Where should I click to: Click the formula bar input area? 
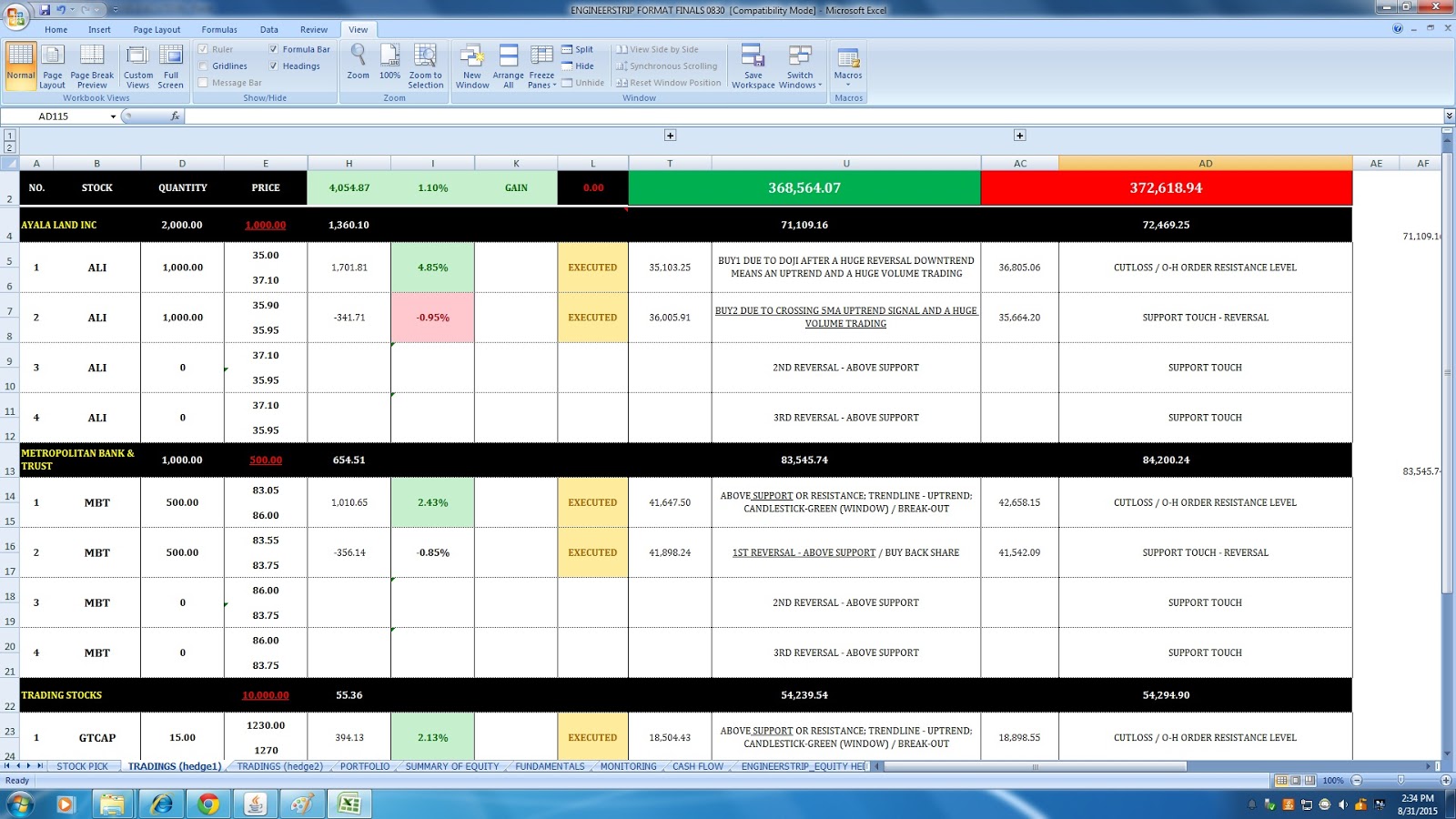[814, 116]
